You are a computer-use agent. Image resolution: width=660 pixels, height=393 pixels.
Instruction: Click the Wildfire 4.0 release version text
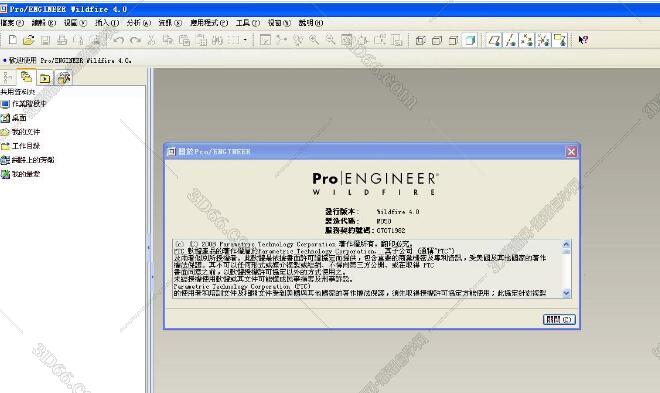coord(398,212)
